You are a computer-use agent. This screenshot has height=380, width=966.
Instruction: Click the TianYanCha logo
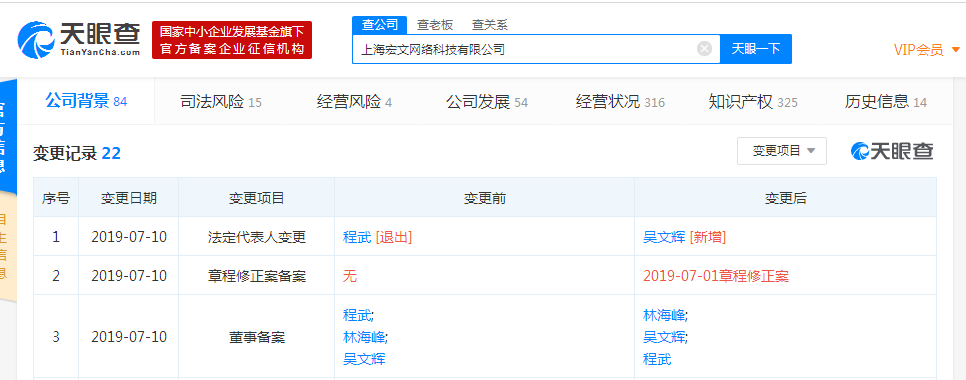coord(79,41)
